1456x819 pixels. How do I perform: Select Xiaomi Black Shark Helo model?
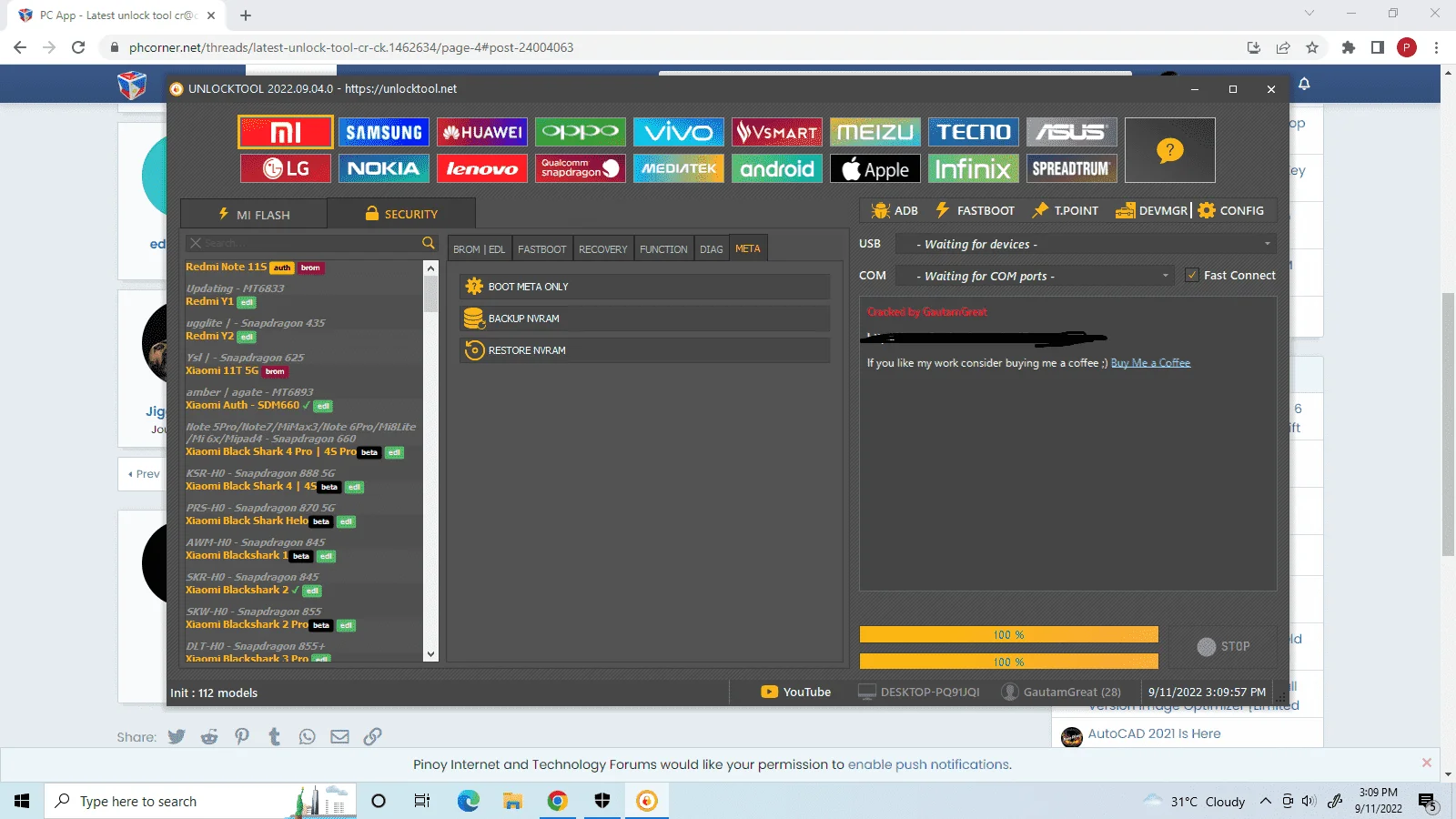(x=247, y=521)
